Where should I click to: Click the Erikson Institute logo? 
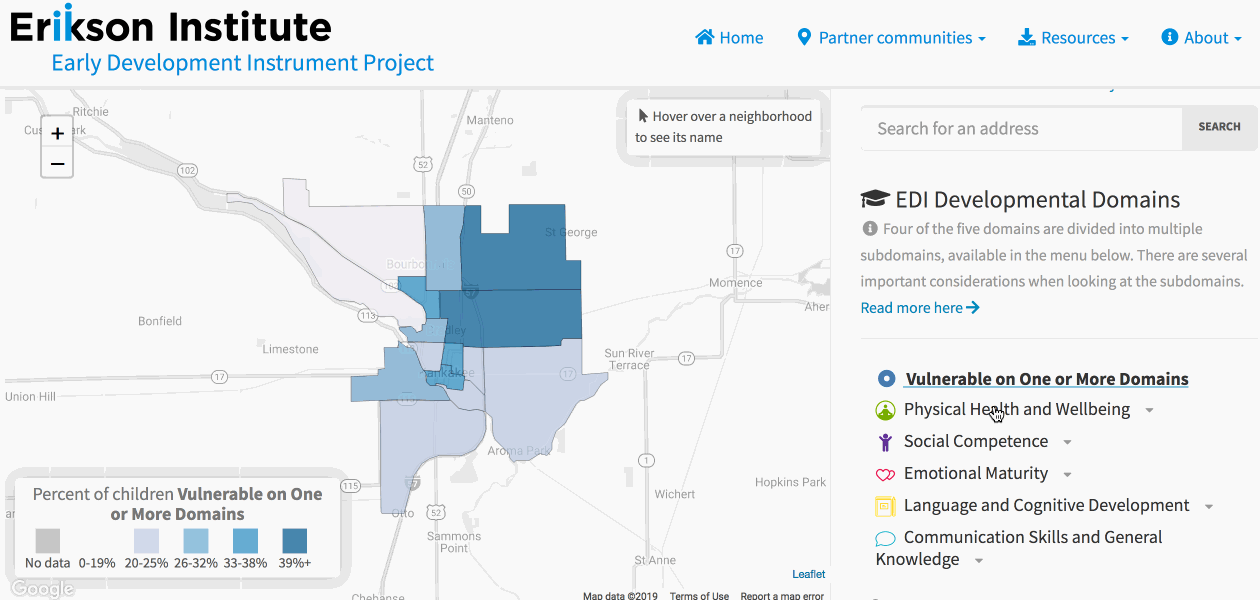(170, 26)
